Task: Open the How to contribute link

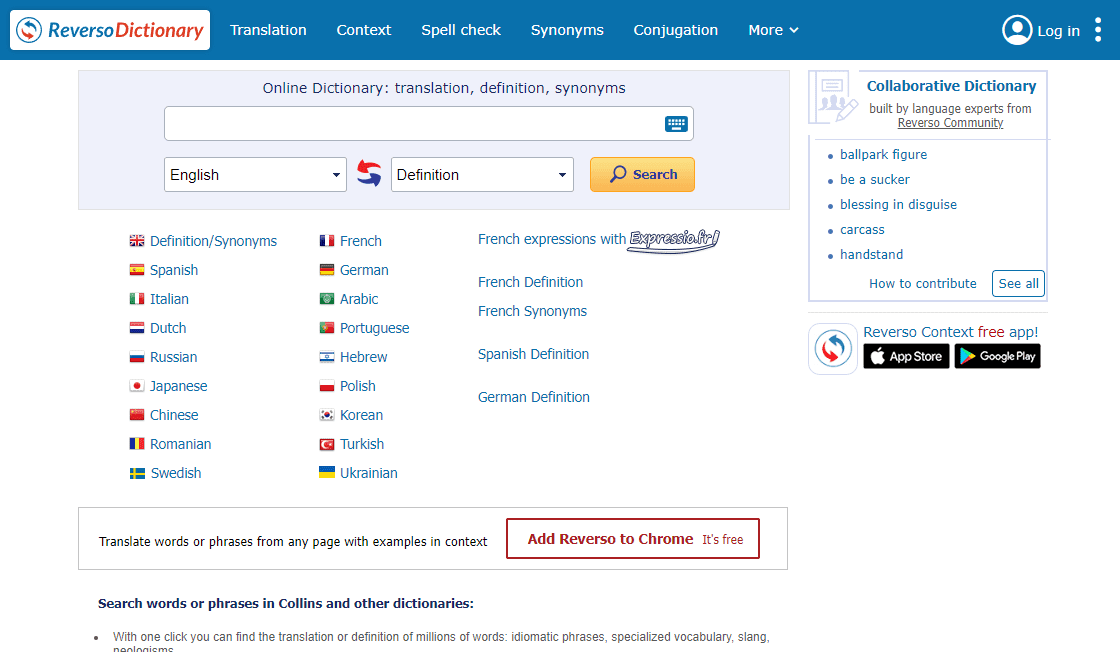Action: pyautogui.click(x=923, y=284)
